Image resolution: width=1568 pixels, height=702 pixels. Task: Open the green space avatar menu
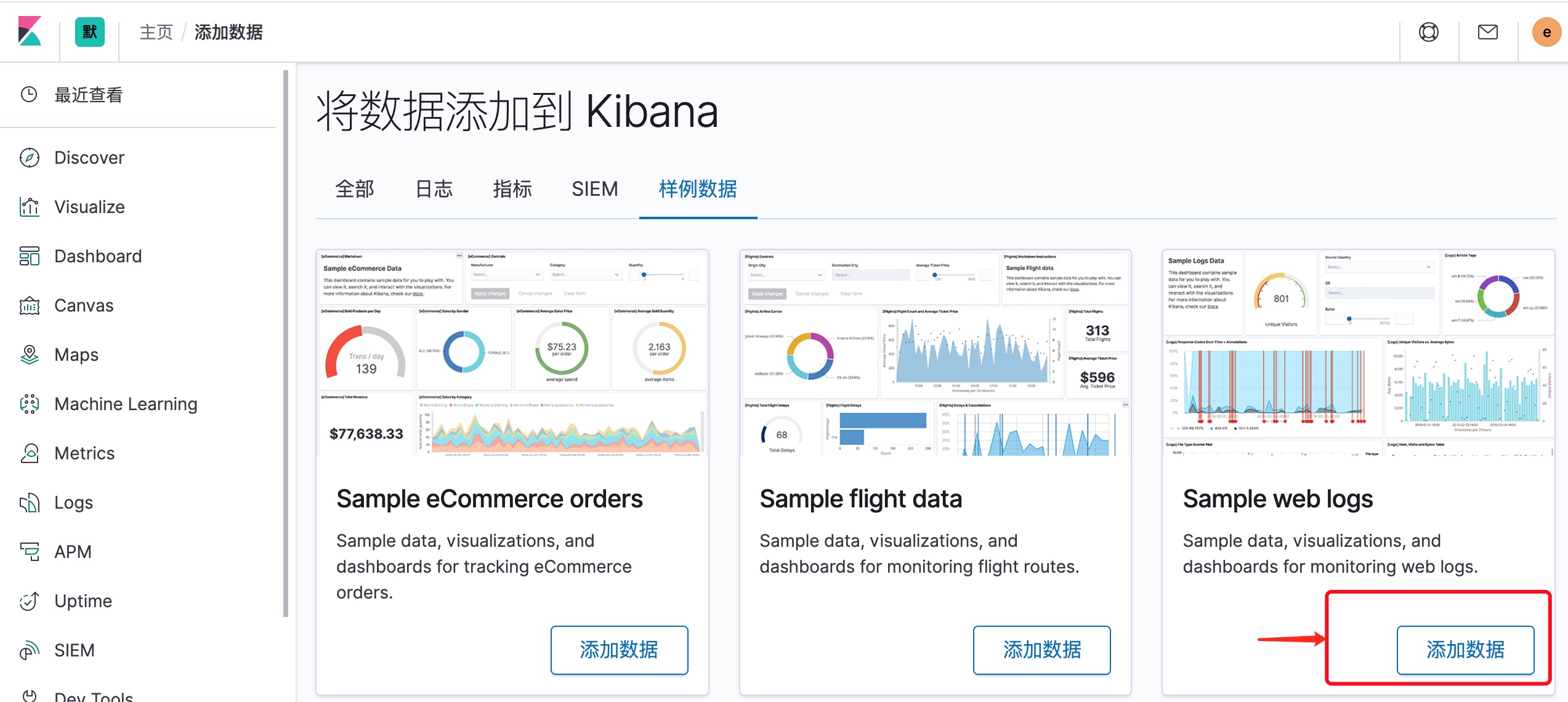89,32
